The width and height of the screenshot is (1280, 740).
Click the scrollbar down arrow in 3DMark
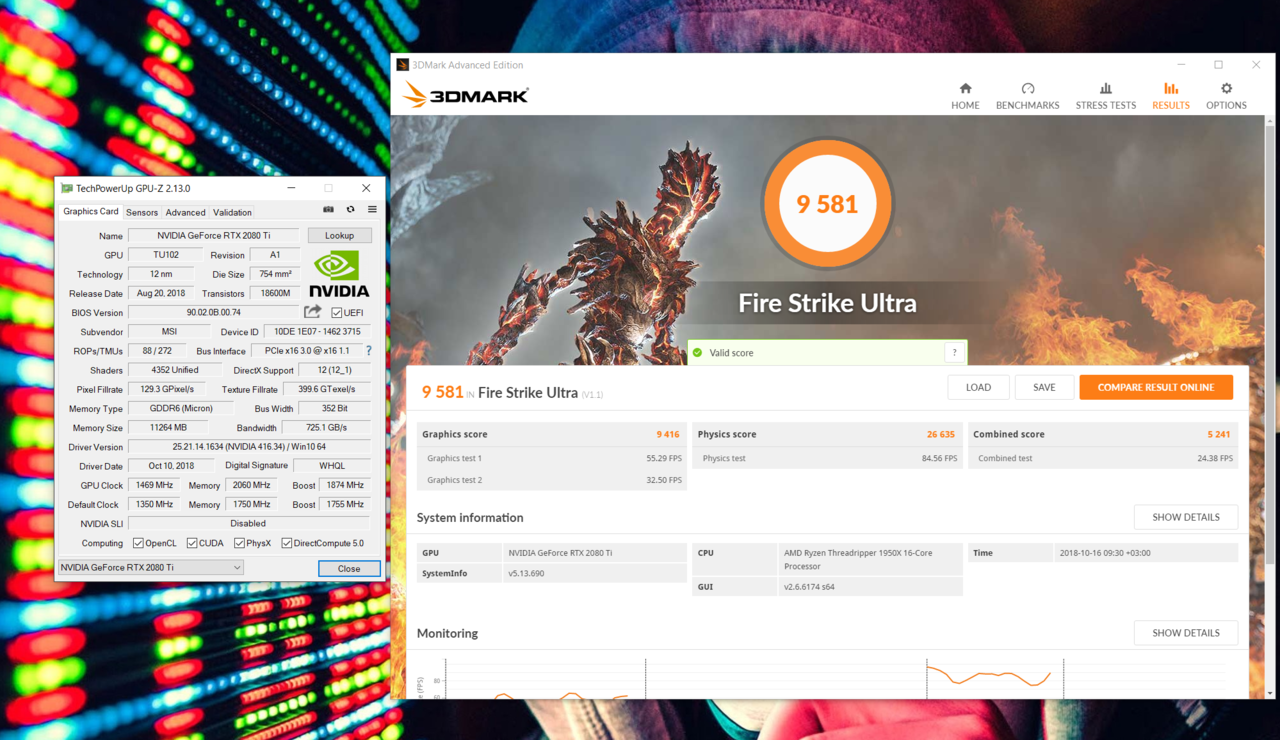(1270, 692)
